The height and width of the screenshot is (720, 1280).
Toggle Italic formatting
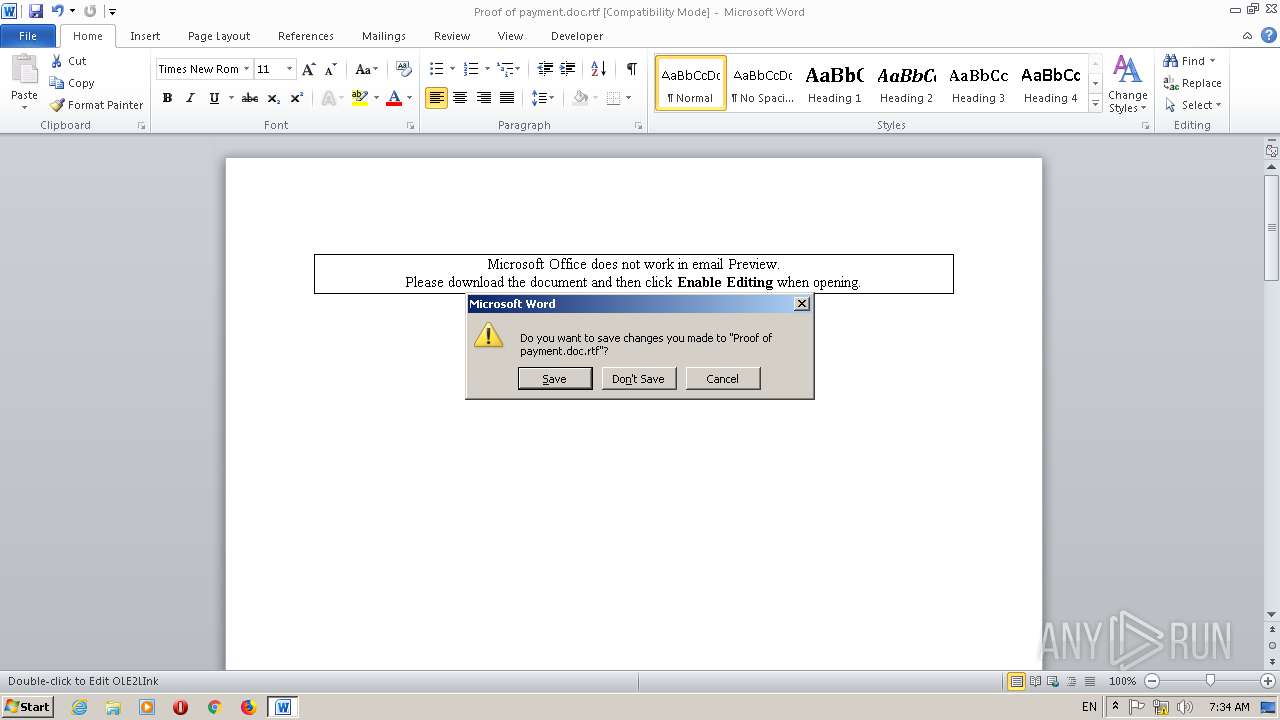tap(190, 98)
